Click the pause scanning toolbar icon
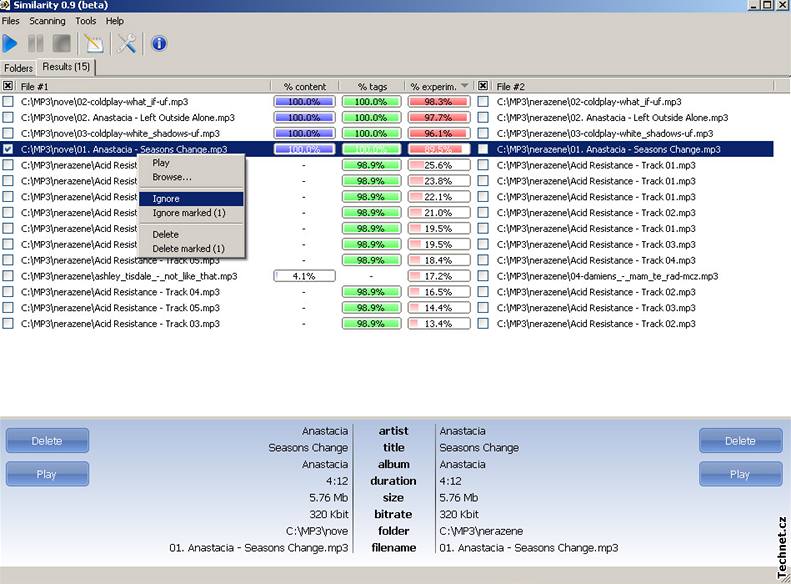This screenshot has height=584, width=791. [x=36, y=44]
